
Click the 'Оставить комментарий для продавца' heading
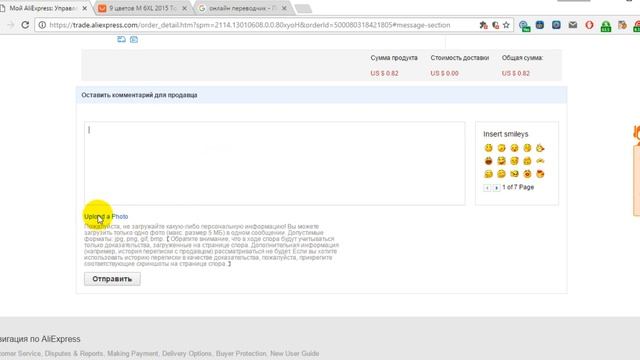139,95
